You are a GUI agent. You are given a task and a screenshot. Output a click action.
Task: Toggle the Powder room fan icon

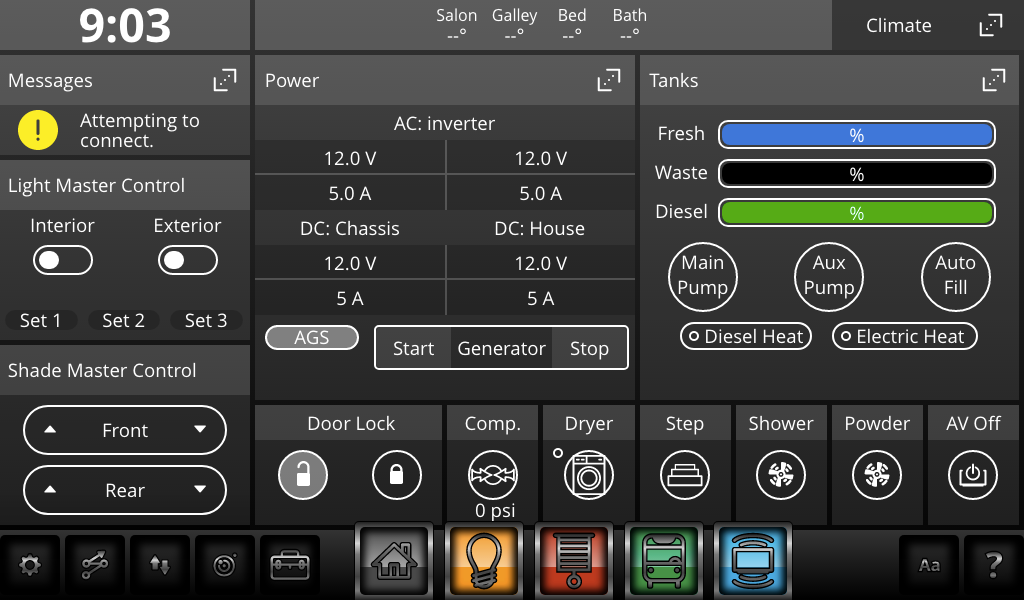pos(876,475)
